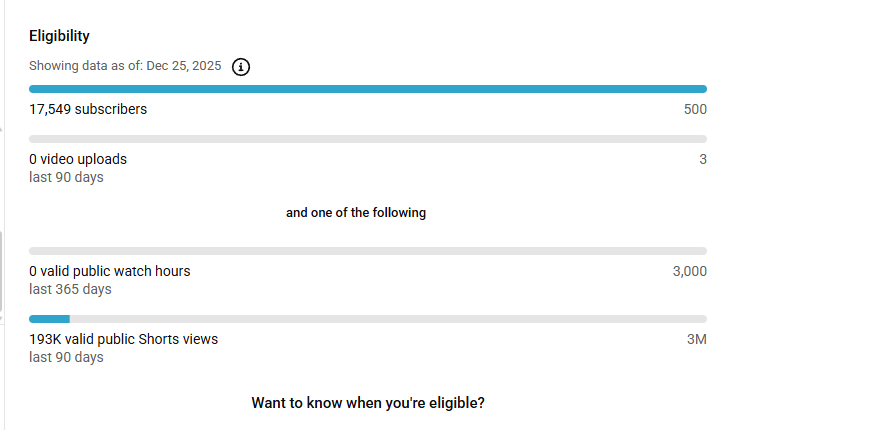Image resolution: width=887 pixels, height=430 pixels.
Task: Click 'last 90 days' under Shorts views
Action: tap(66, 357)
